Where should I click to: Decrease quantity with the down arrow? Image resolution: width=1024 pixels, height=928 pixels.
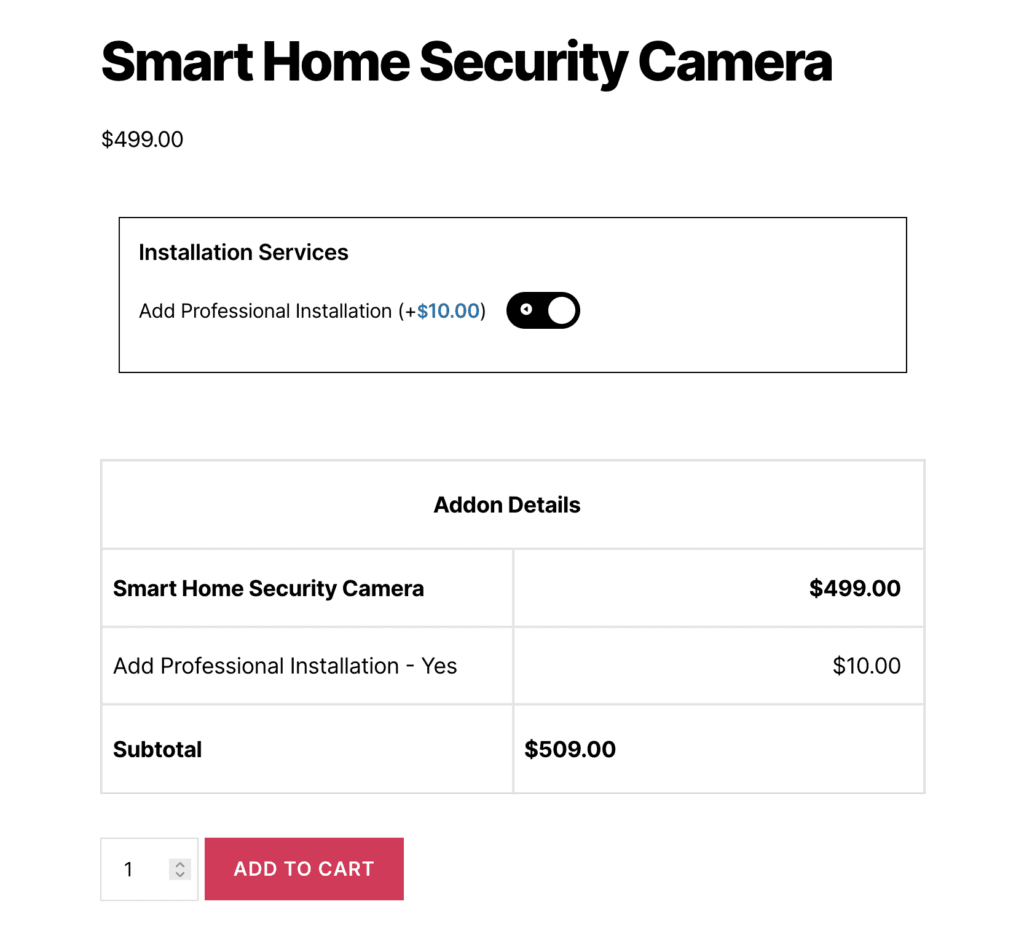pos(180,874)
